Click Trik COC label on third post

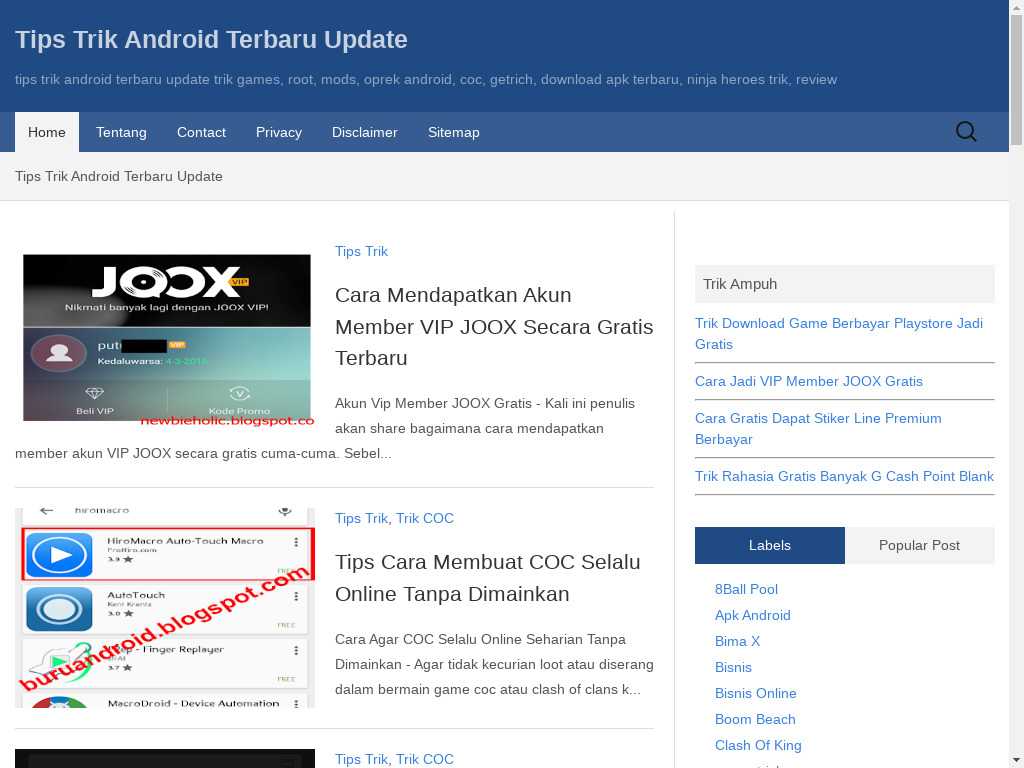coord(424,759)
